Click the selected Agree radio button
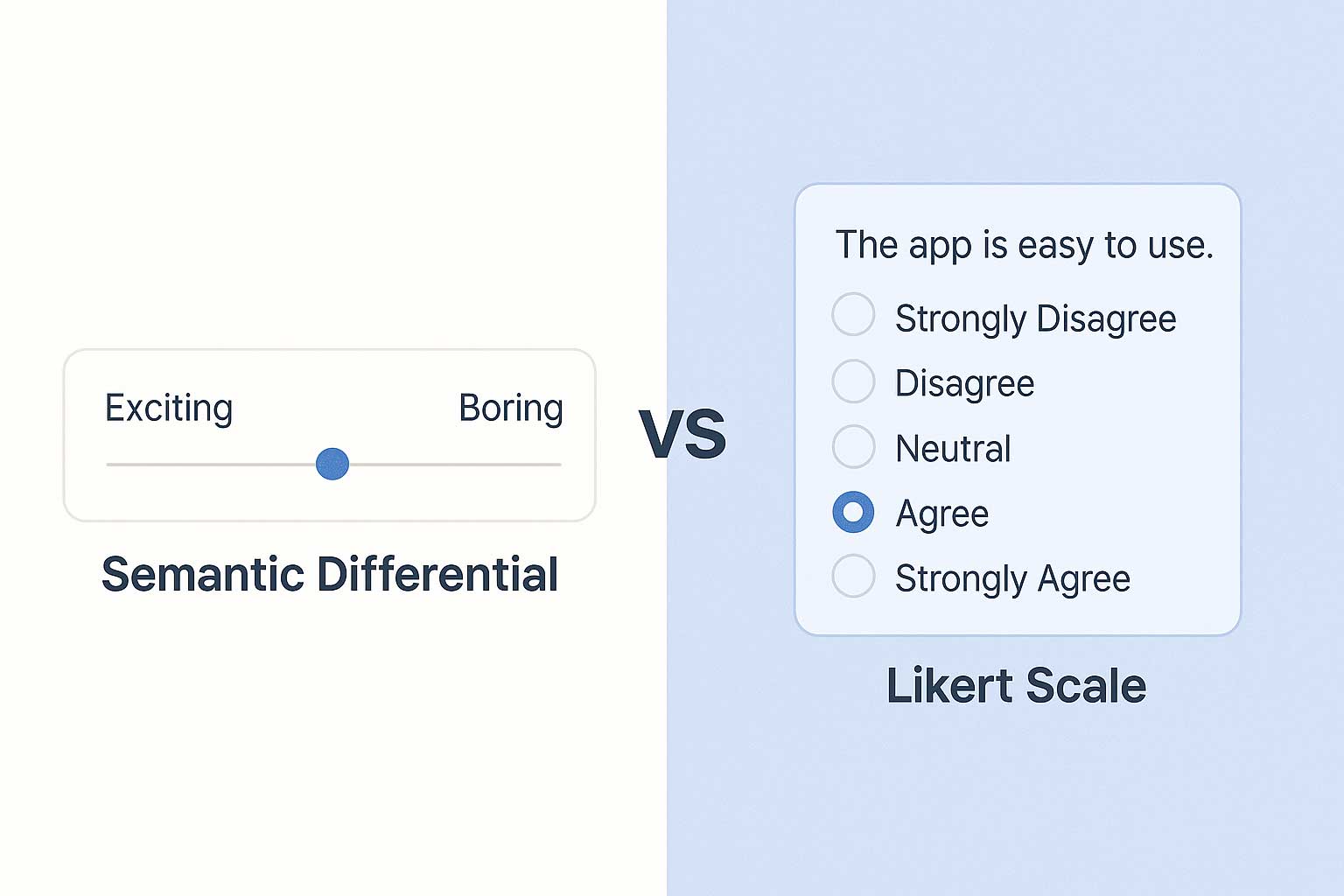This screenshot has height=896, width=1344. pyautogui.click(x=853, y=512)
